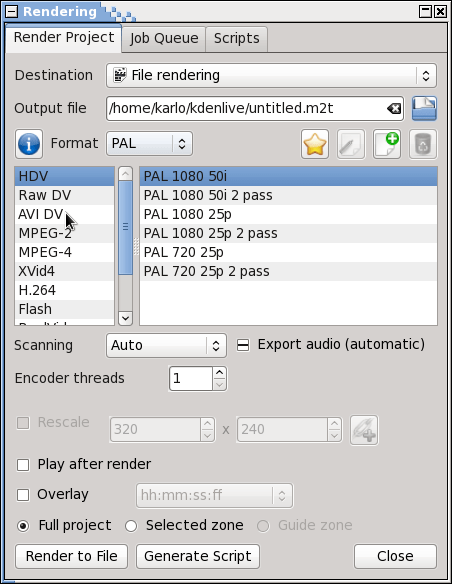Click the star favorite profile icon
The width and height of the screenshot is (452, 584).
click(315, 144)
